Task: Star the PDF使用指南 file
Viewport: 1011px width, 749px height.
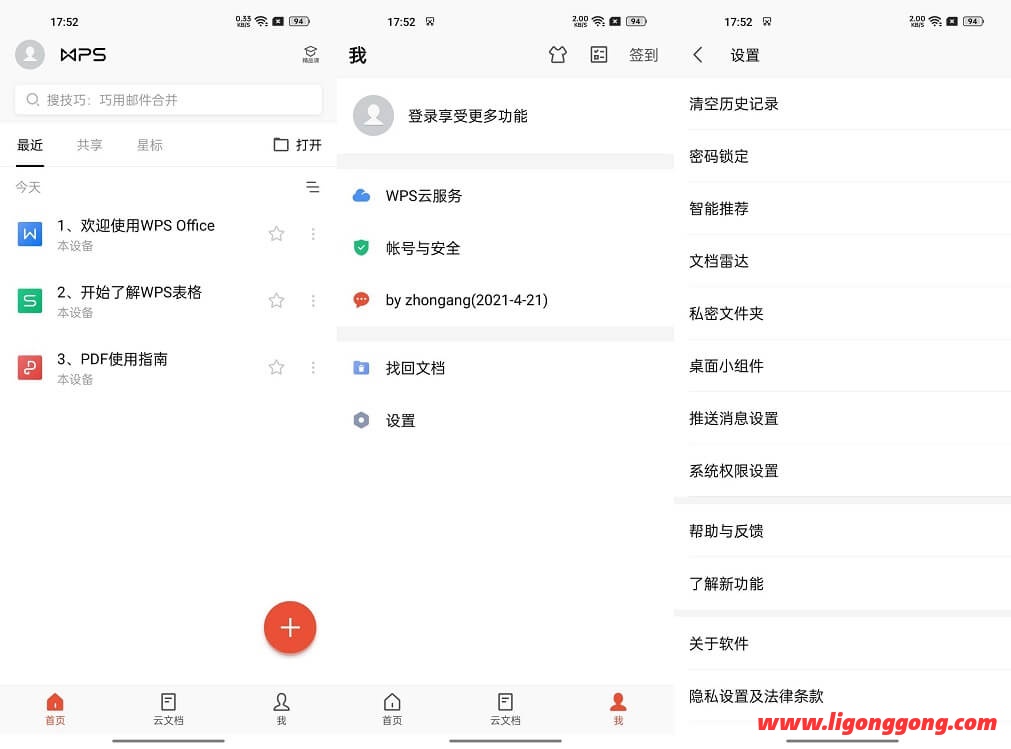Action: tap(276, 367)
